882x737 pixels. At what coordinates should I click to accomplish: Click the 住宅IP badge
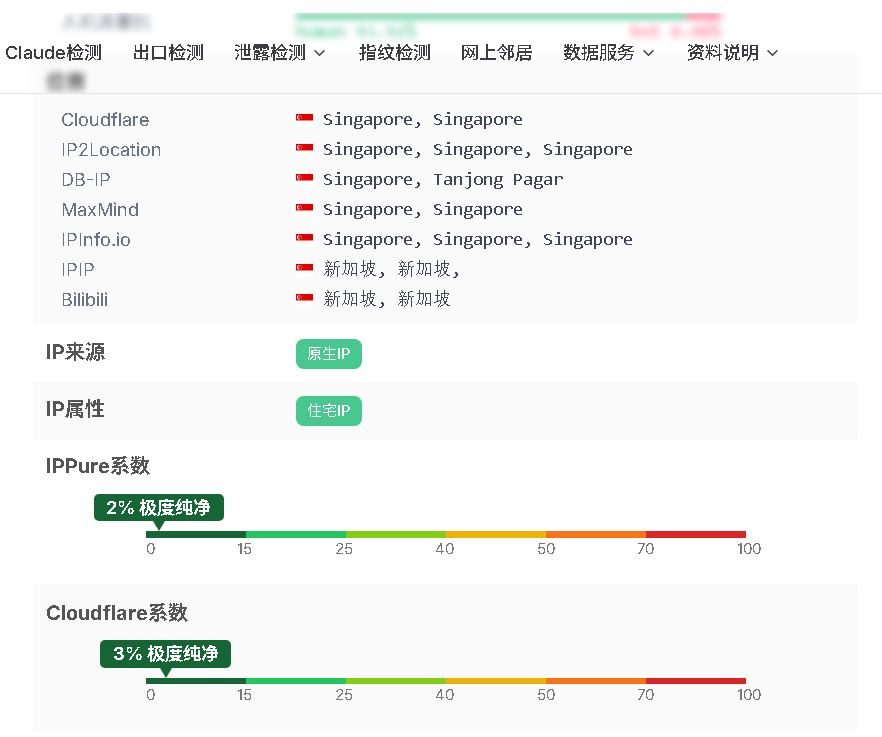coord(328,411)
